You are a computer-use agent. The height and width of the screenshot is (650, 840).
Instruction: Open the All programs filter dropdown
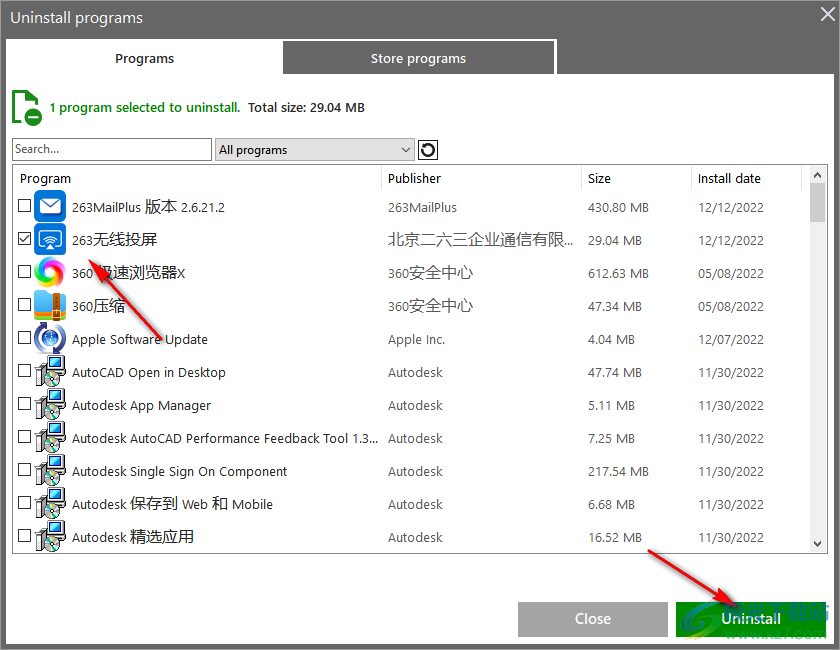pos(314,150)
